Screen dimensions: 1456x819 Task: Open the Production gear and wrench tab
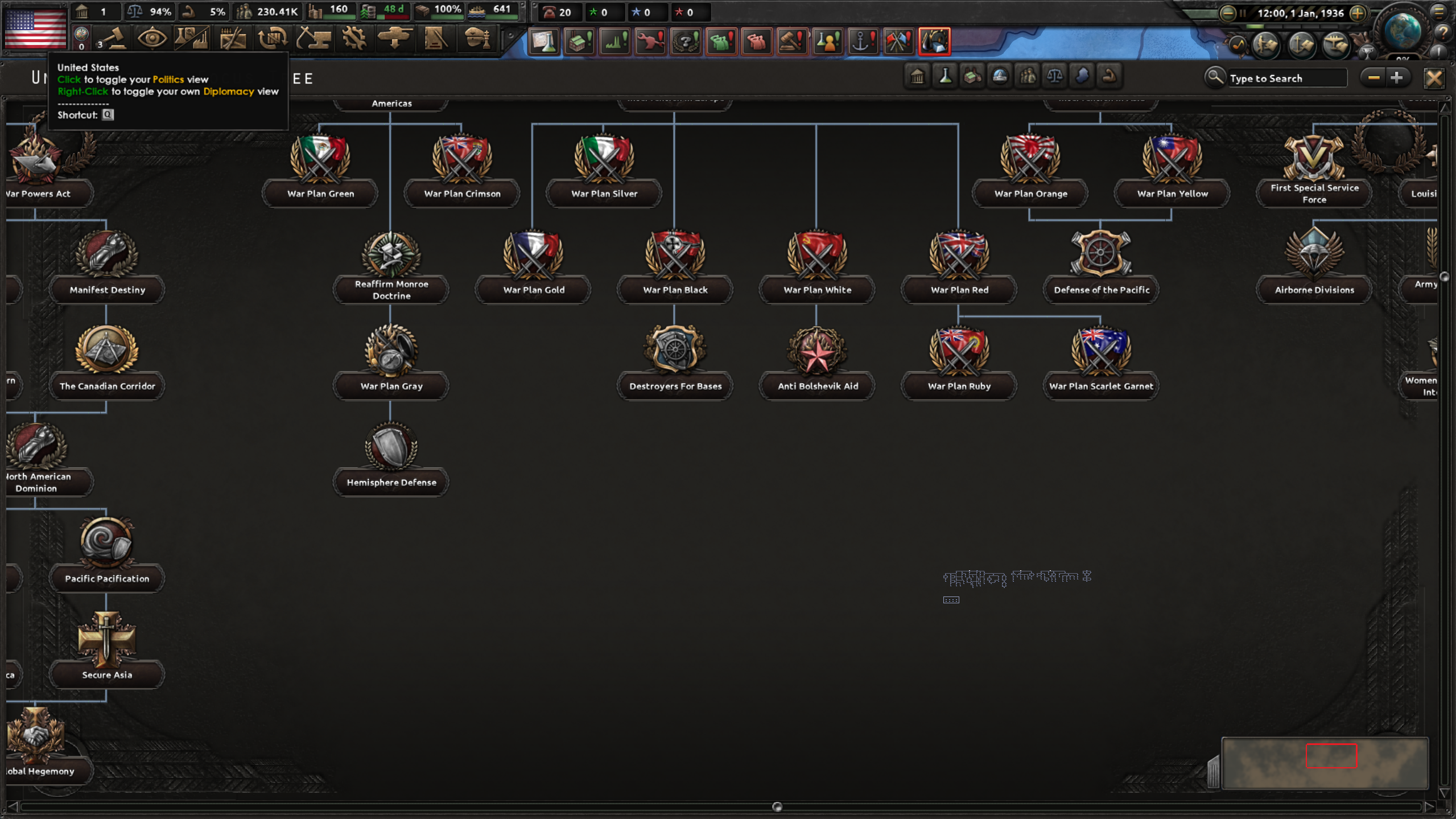tap(354, 39)
